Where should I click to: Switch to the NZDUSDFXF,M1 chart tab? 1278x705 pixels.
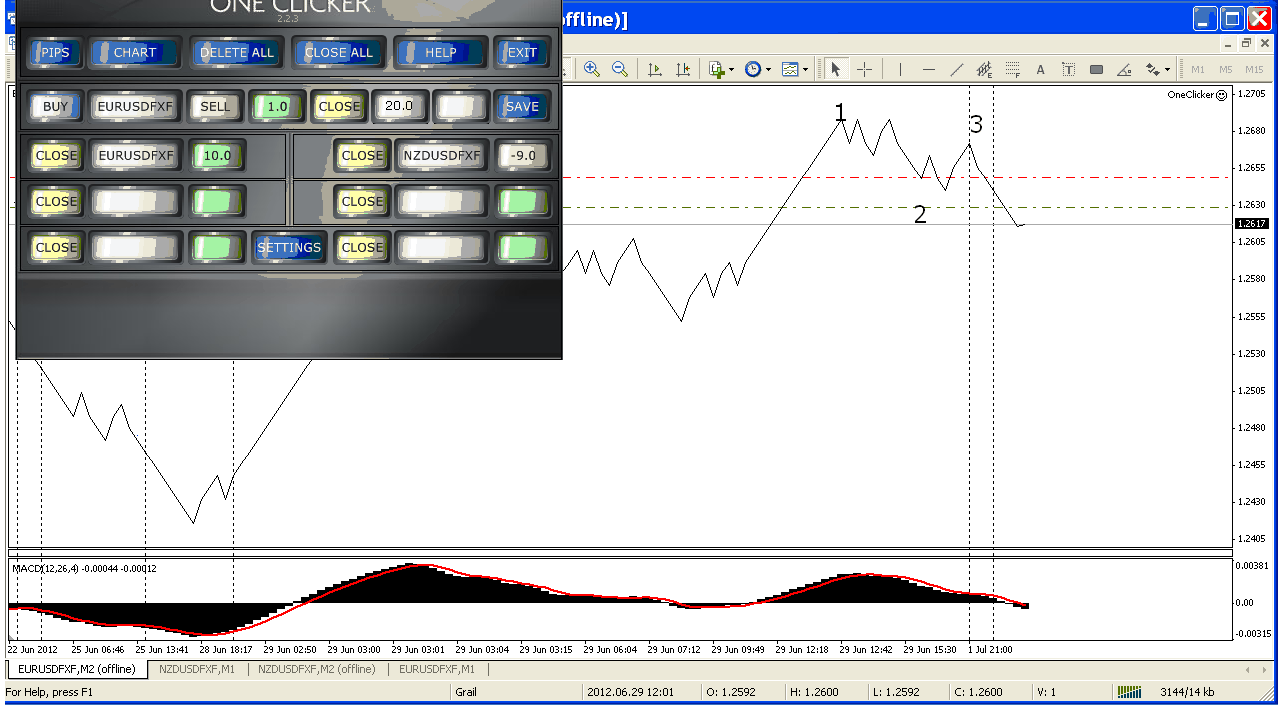(196, 669)
